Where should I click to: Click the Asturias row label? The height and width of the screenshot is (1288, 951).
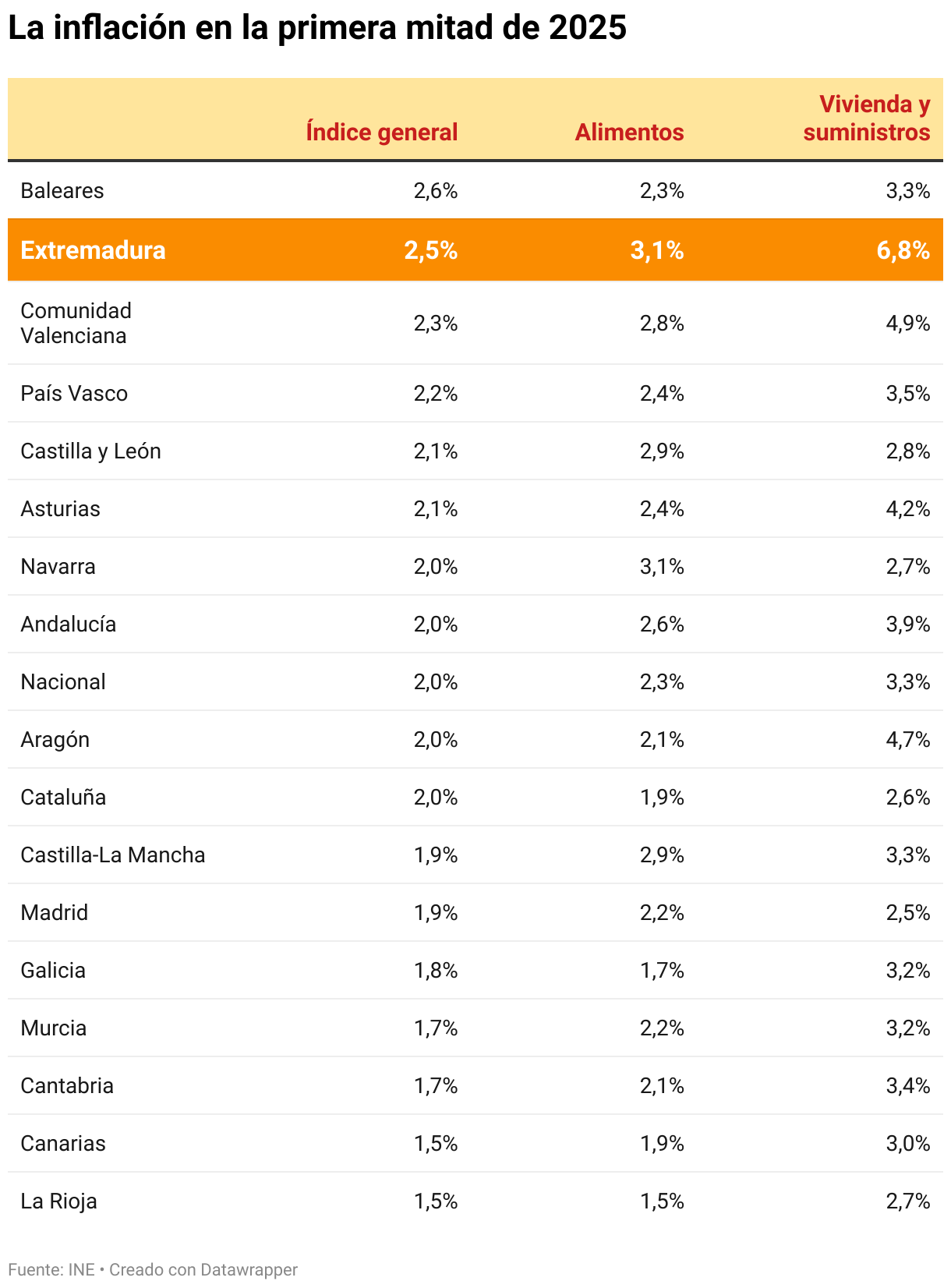click(x=61, y=508)
